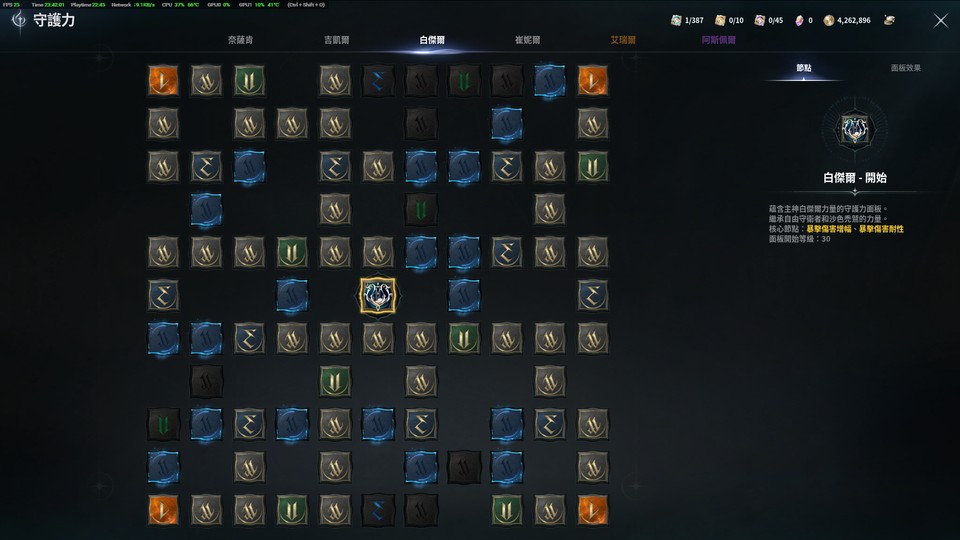Click the purple scroll icon beside 0/45
This screenshot has height=540, width=960.
click(759, 20)
